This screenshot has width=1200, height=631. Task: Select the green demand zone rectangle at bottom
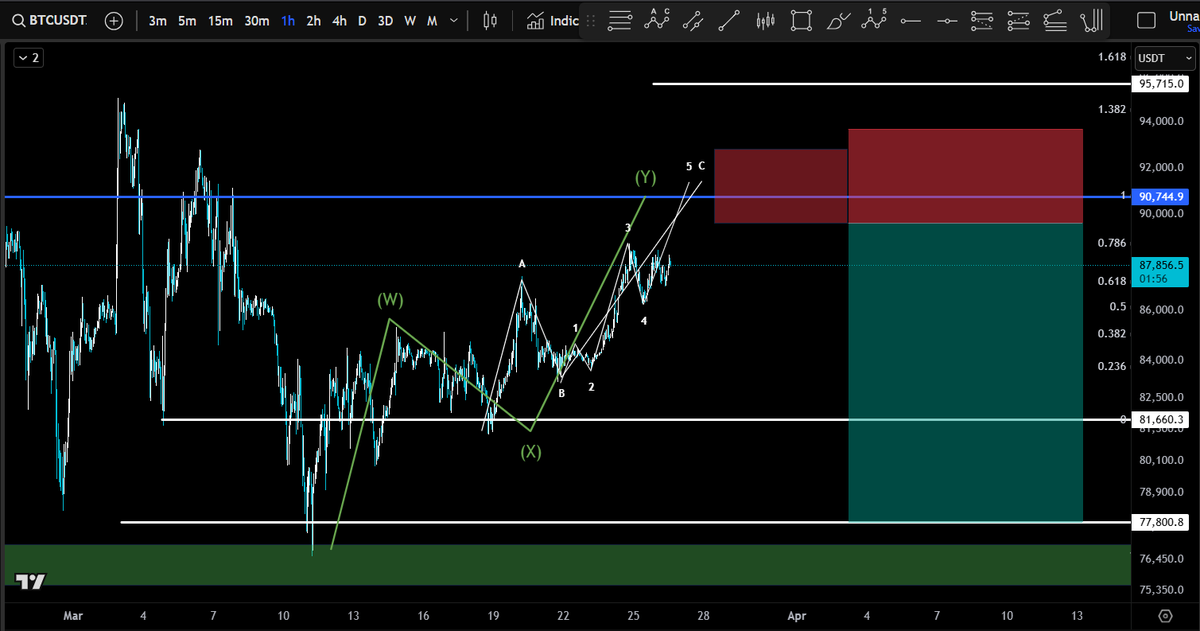(566, 565)
